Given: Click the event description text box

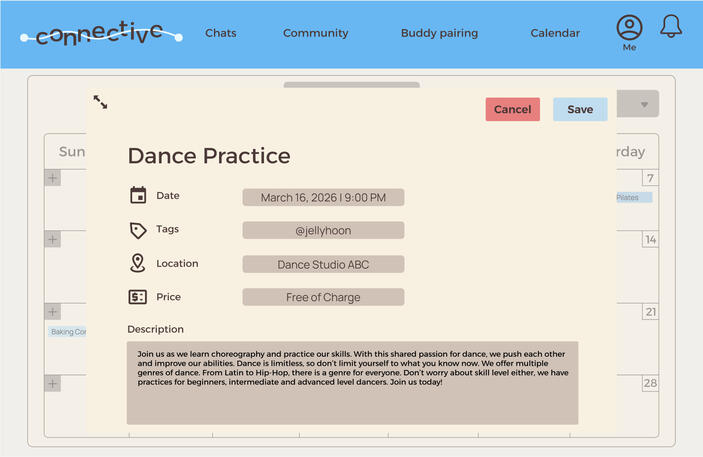Looking at the screenshot, I should click(352, 383).
